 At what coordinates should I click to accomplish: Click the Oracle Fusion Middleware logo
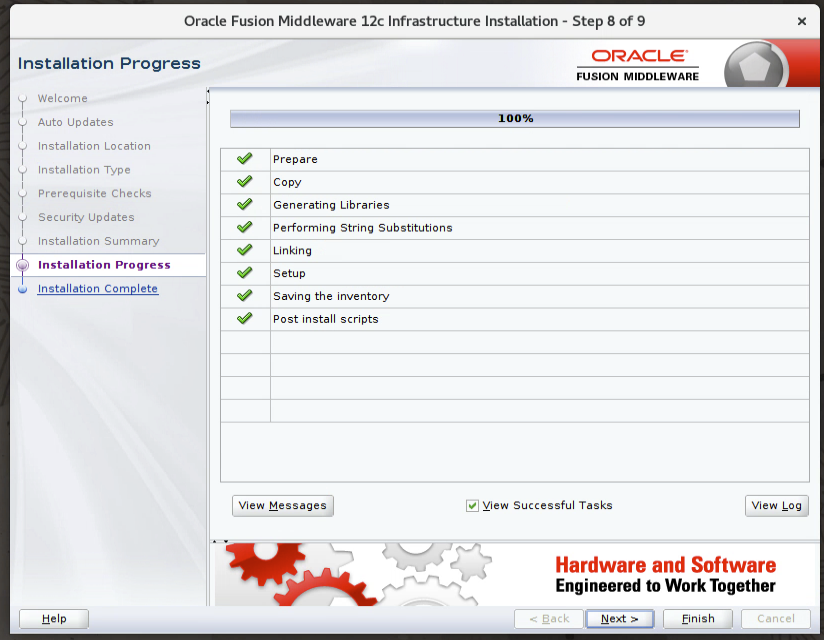click(x=637, y=65)
